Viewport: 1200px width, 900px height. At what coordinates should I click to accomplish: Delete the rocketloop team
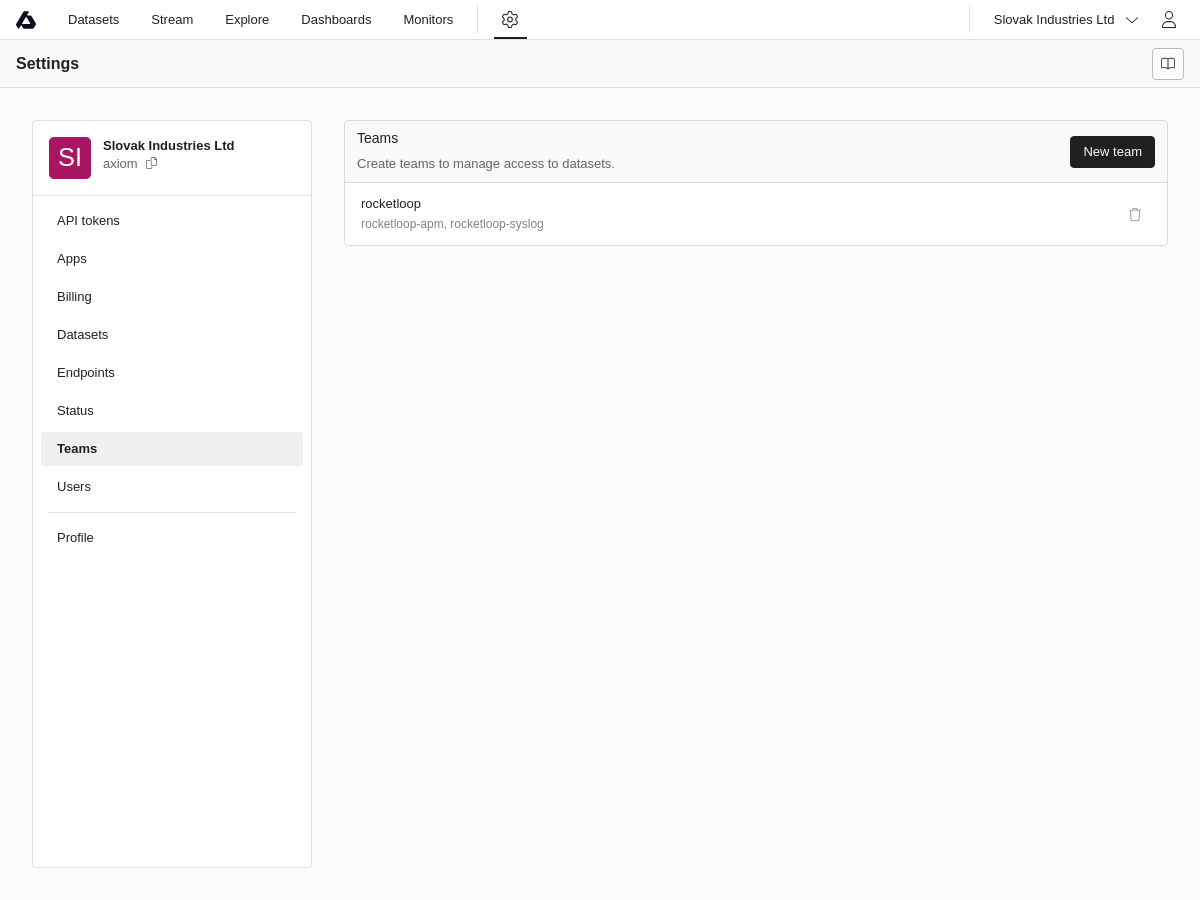1134,214
